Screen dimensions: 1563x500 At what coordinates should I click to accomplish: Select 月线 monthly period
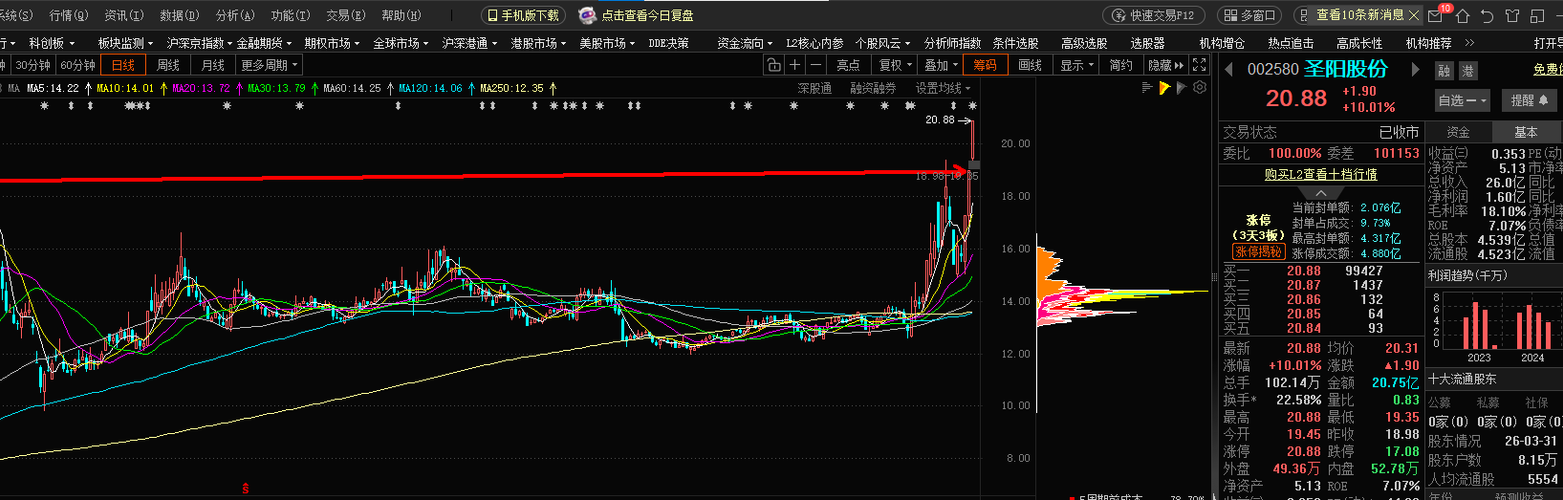tap(213, 65)
